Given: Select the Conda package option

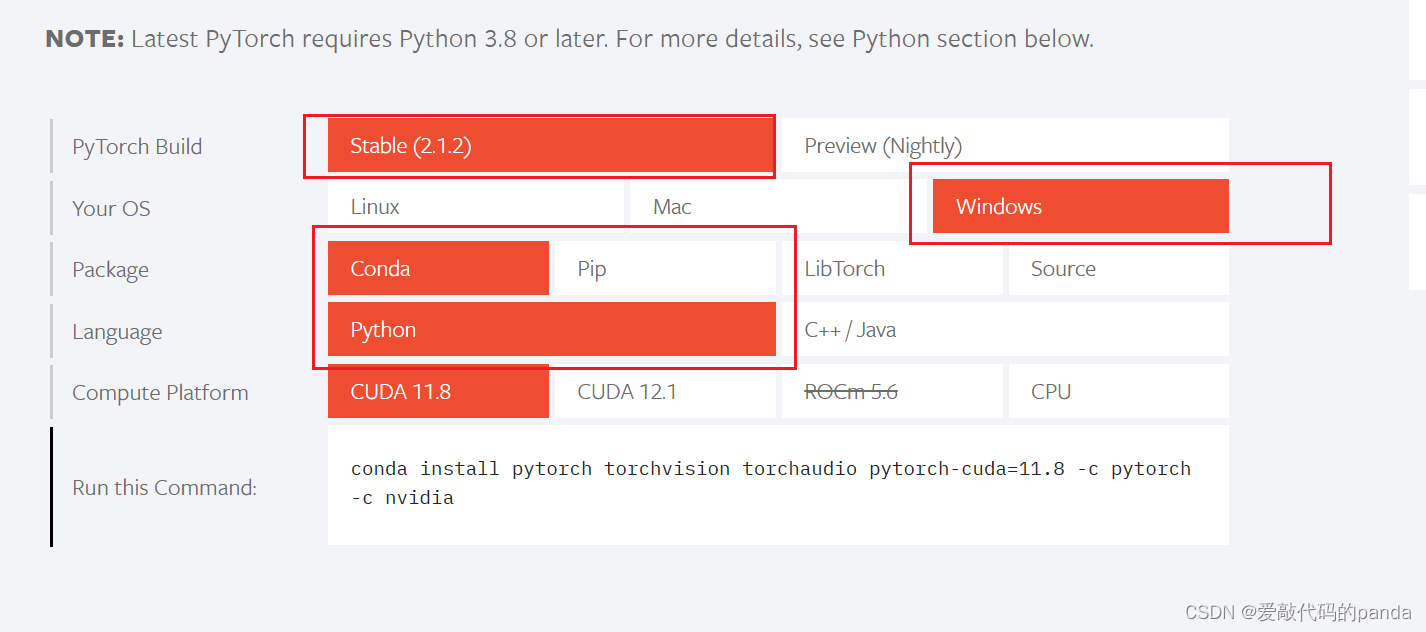Looking at the screenshot, I should 438,268.
